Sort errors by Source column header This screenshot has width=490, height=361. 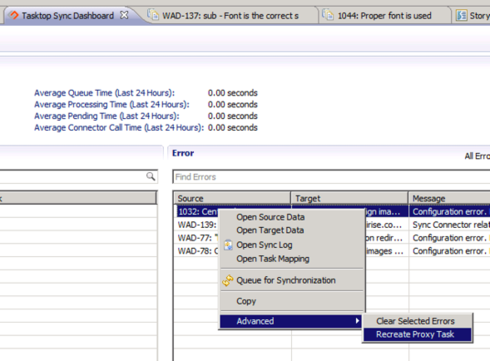pos(232,198)
